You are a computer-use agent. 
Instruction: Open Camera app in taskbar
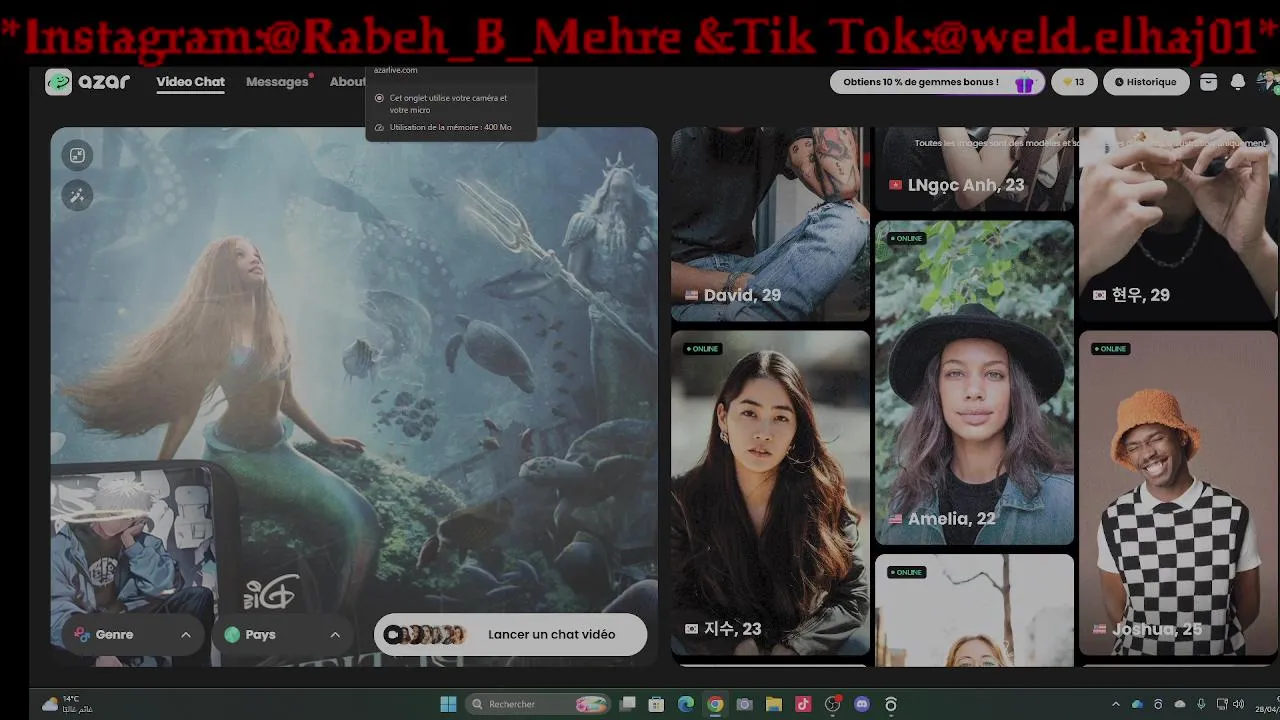(x=744, y=704)
